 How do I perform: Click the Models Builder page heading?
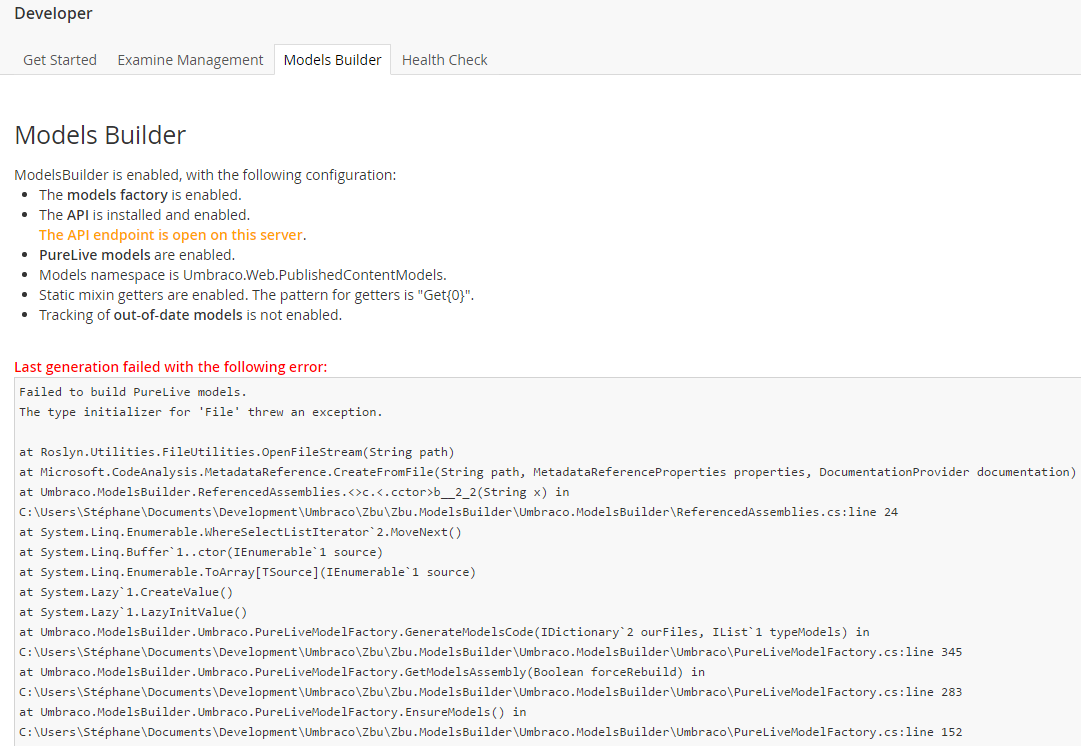pos(100,135)
